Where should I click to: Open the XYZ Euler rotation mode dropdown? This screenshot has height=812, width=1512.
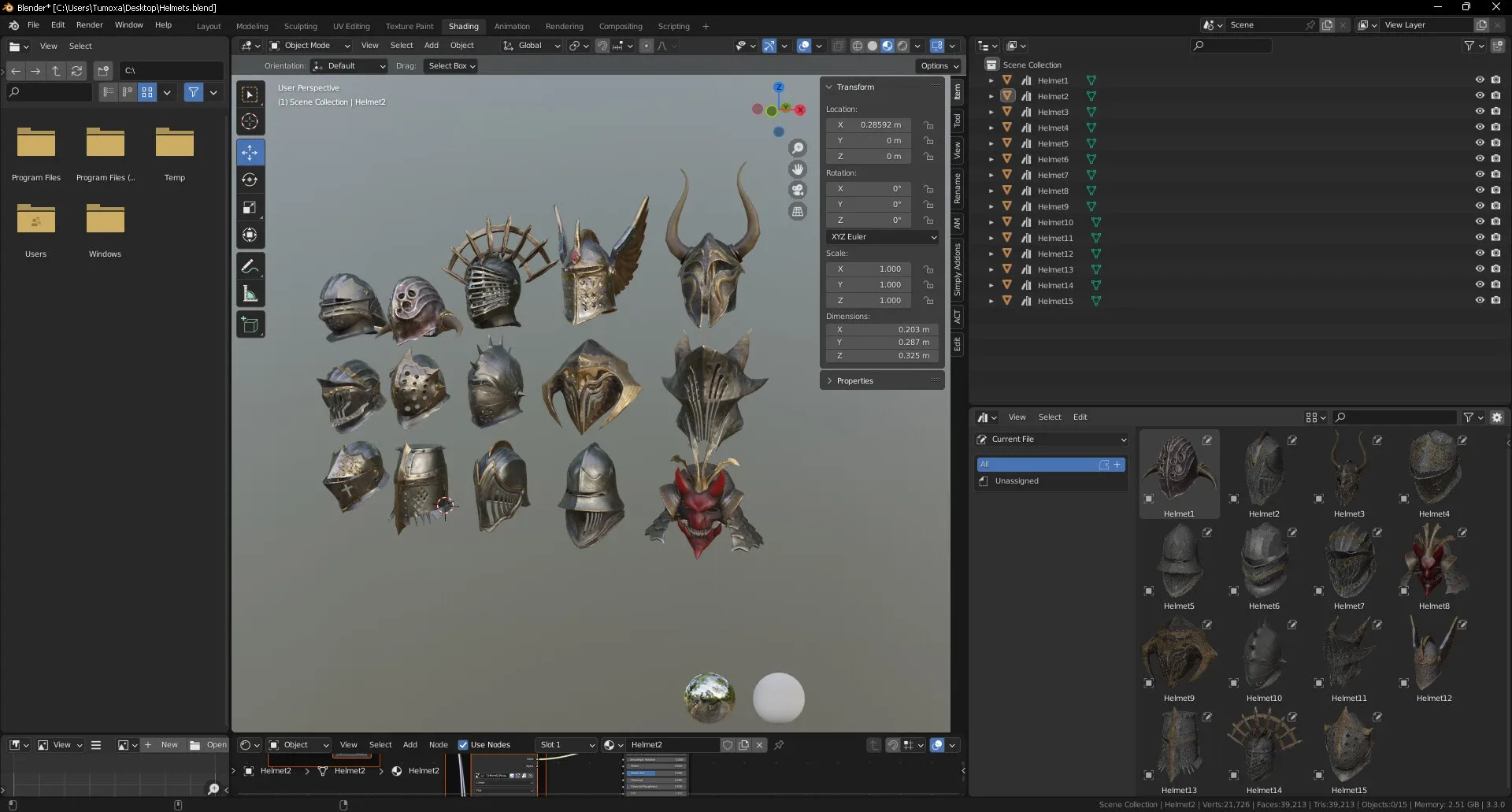(882, 237)
